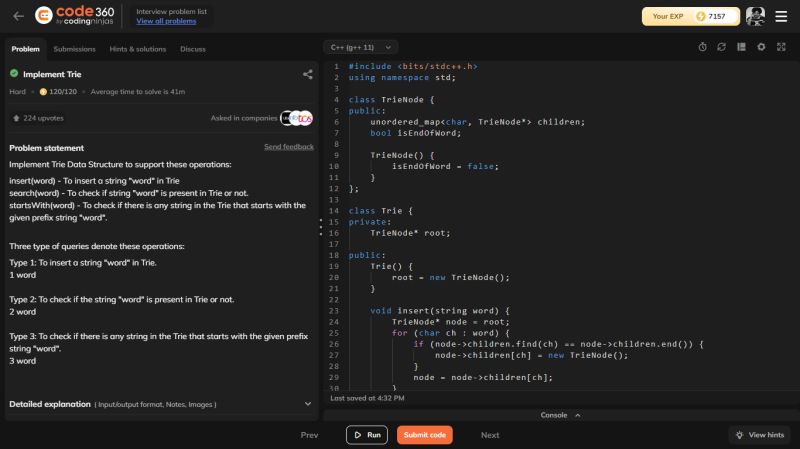This screenshot has width=800, height=449.
Task: Click the back arrow icon
Action: pos(18,16)
